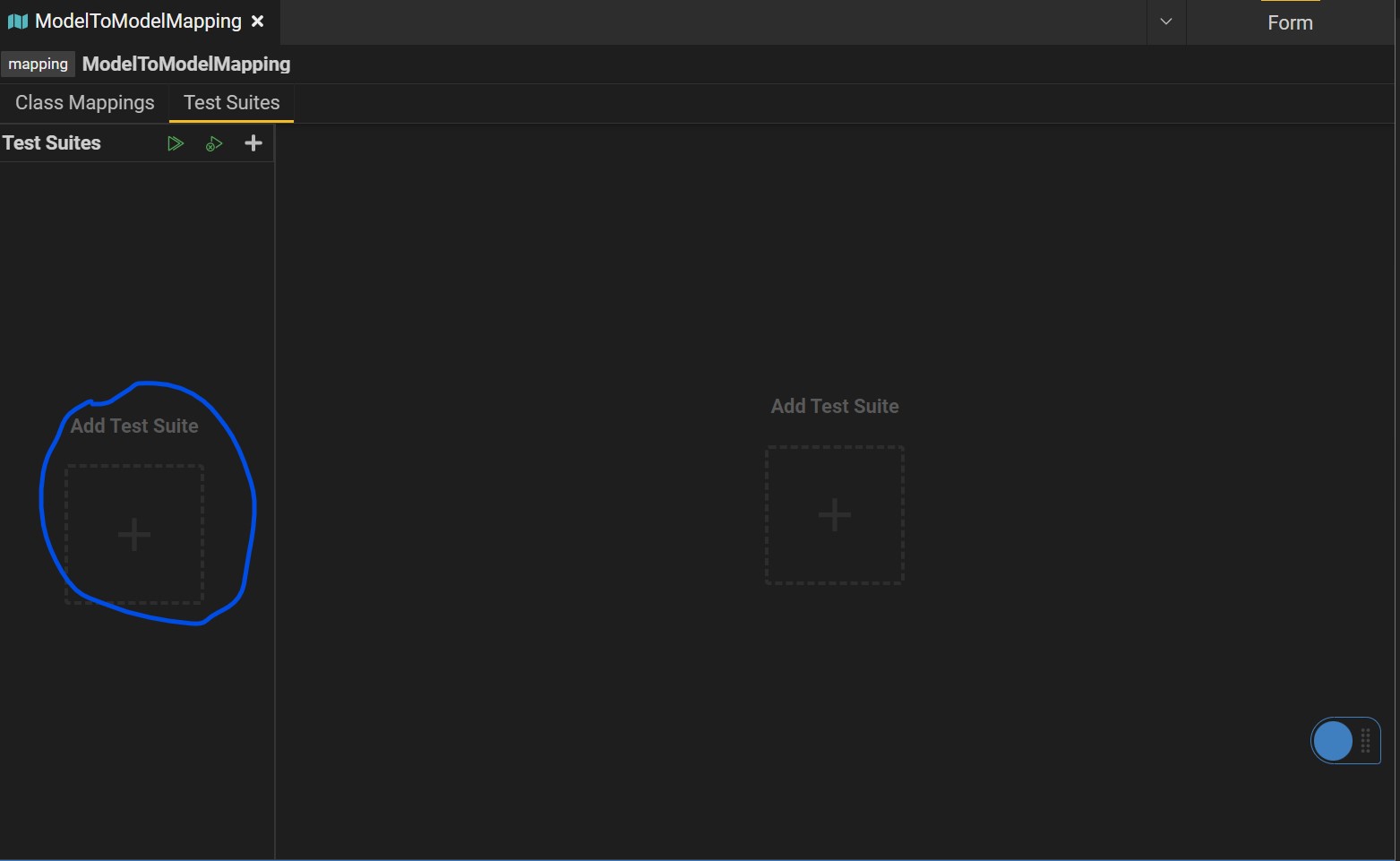Select the Test Suites tab
This screenshot has width=1400, height=861.
pyautogui.click(x=232, y=103)
